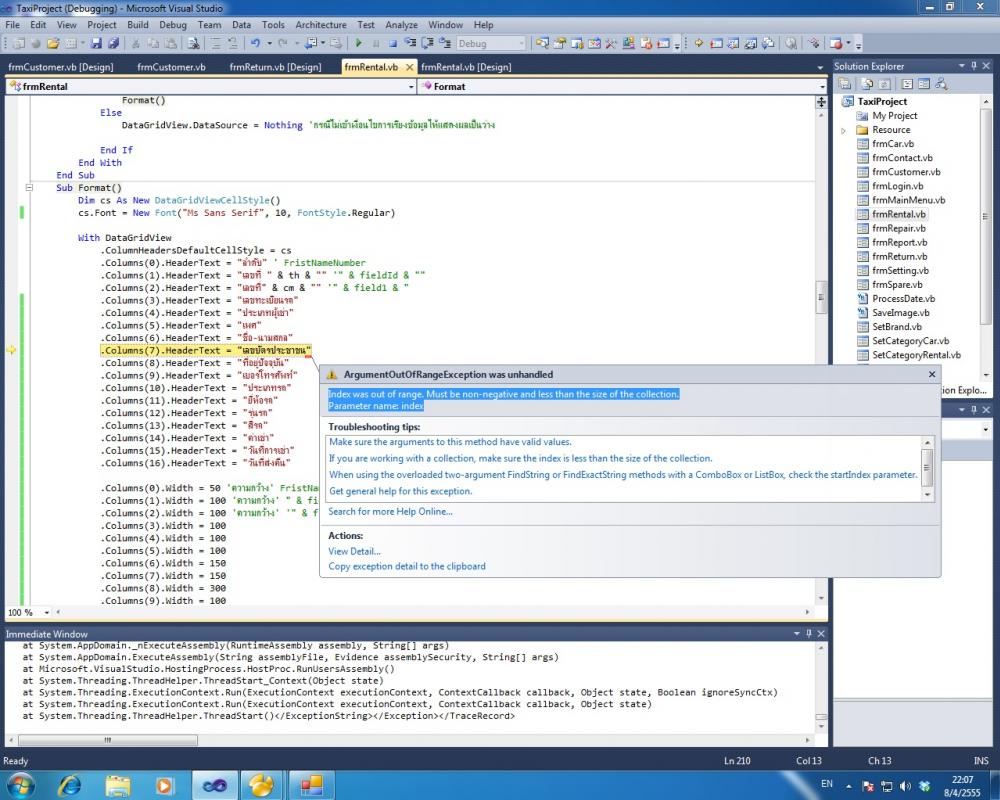Open the Architecture menu
This screenshot has width=1000, height=800.
[x=321, y=25]
